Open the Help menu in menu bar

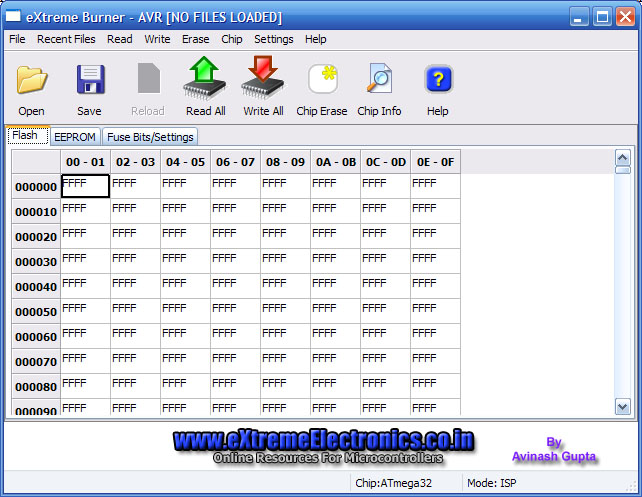[316, 39]
